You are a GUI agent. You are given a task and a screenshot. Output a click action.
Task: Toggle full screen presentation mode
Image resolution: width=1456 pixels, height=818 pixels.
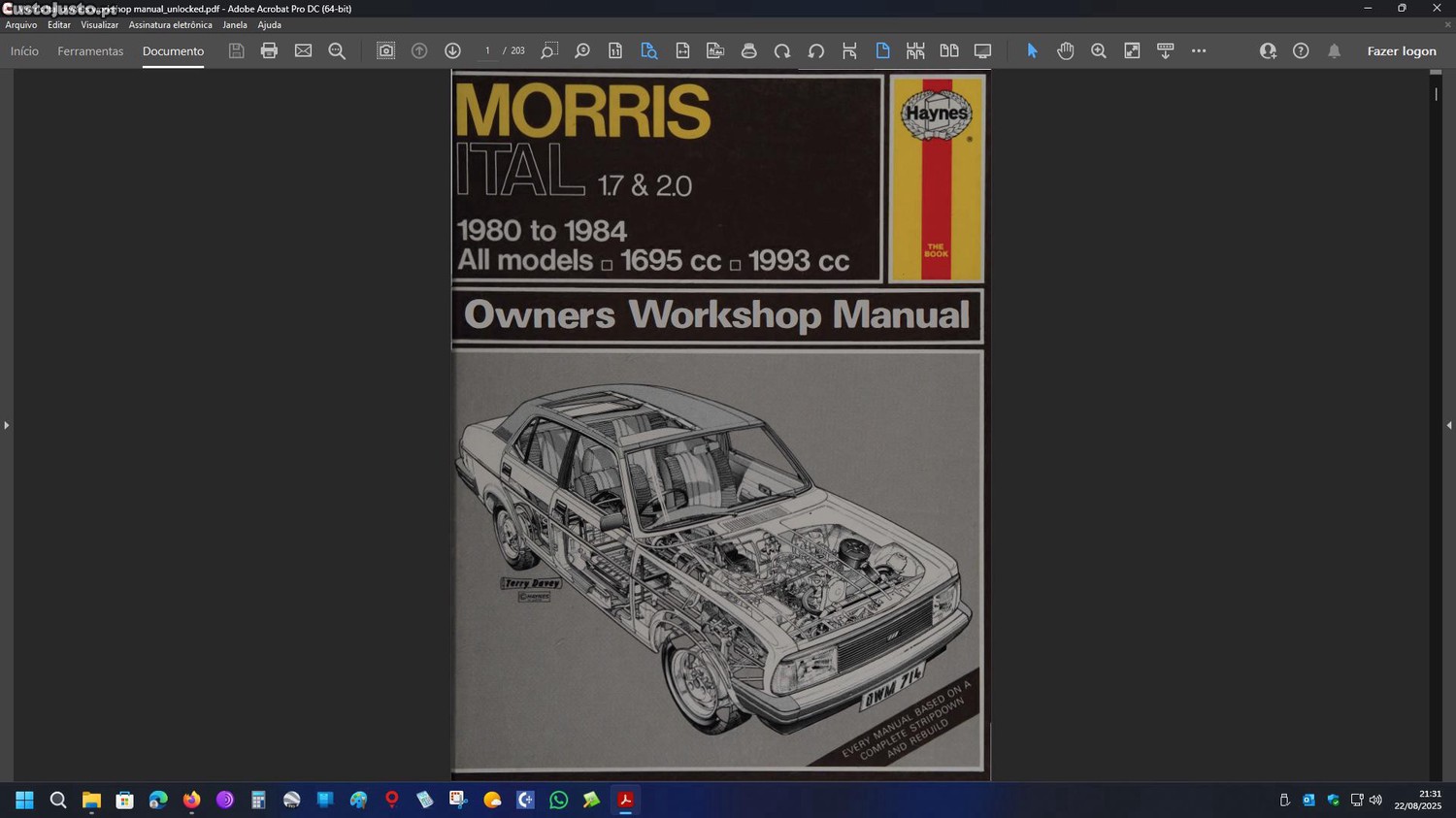(982, 50)
